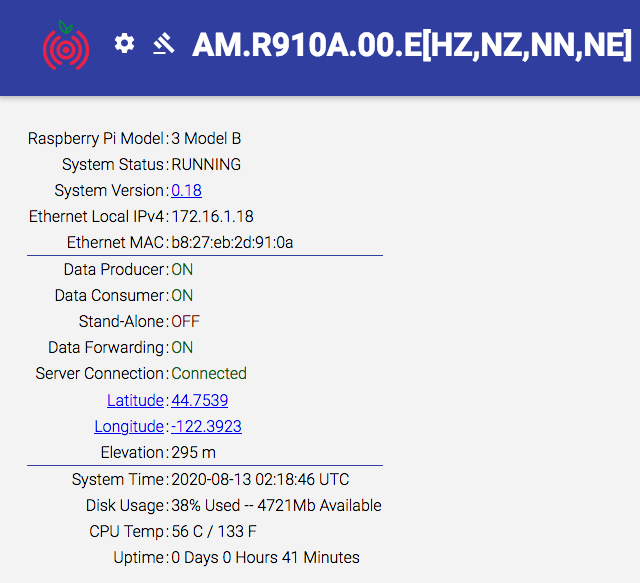Click the Ethernet Local IPv4 address 172.16.1.18
The image size is (640, 583).
tap(212, 216)
